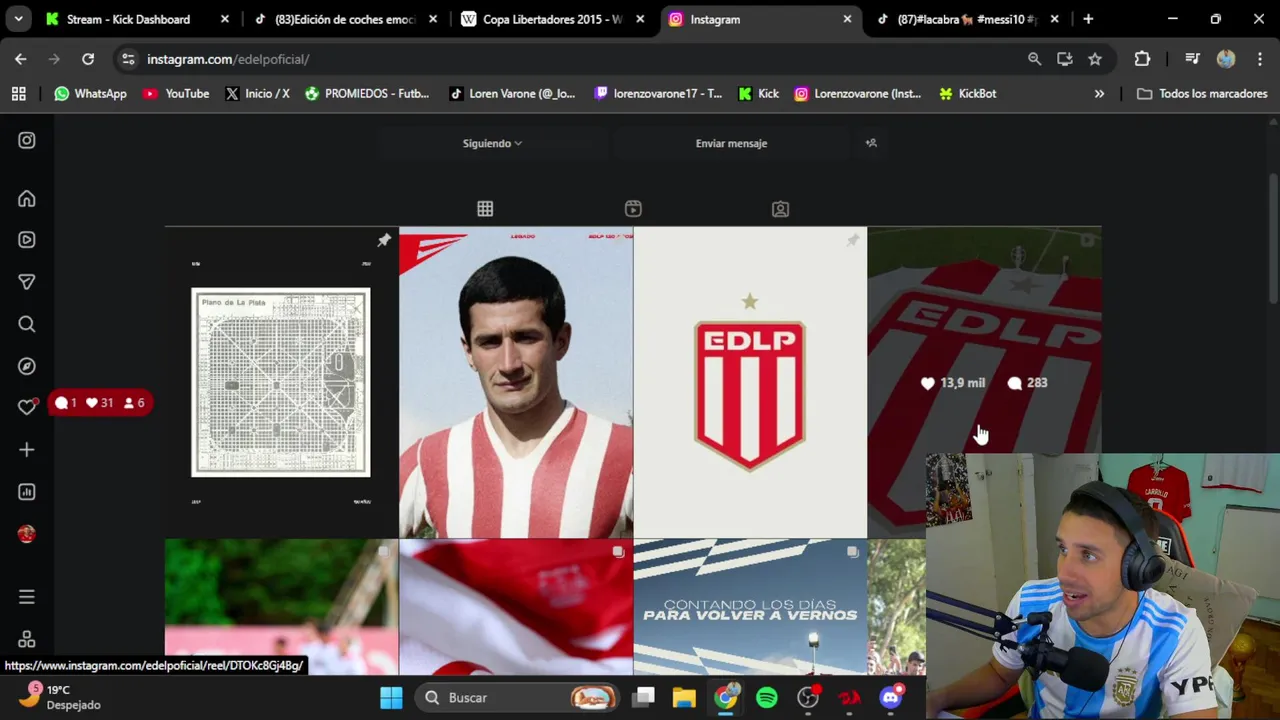The width and height of the screenshot is (1280, 720).
Task: Open the Chrome profile avatar
Action: point(1226,59)
